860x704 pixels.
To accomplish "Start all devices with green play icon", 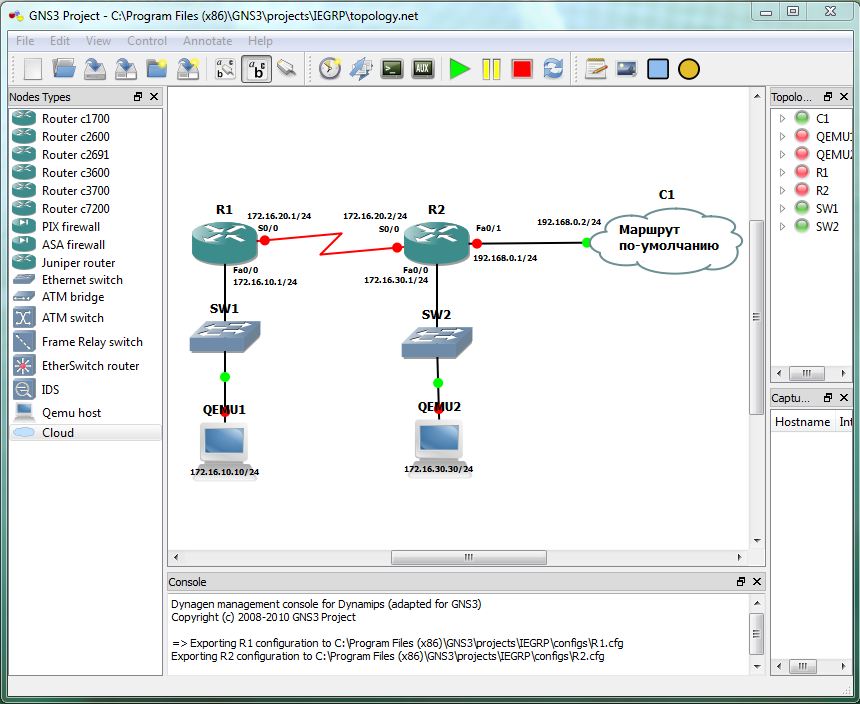I will [x=459, y=68].
